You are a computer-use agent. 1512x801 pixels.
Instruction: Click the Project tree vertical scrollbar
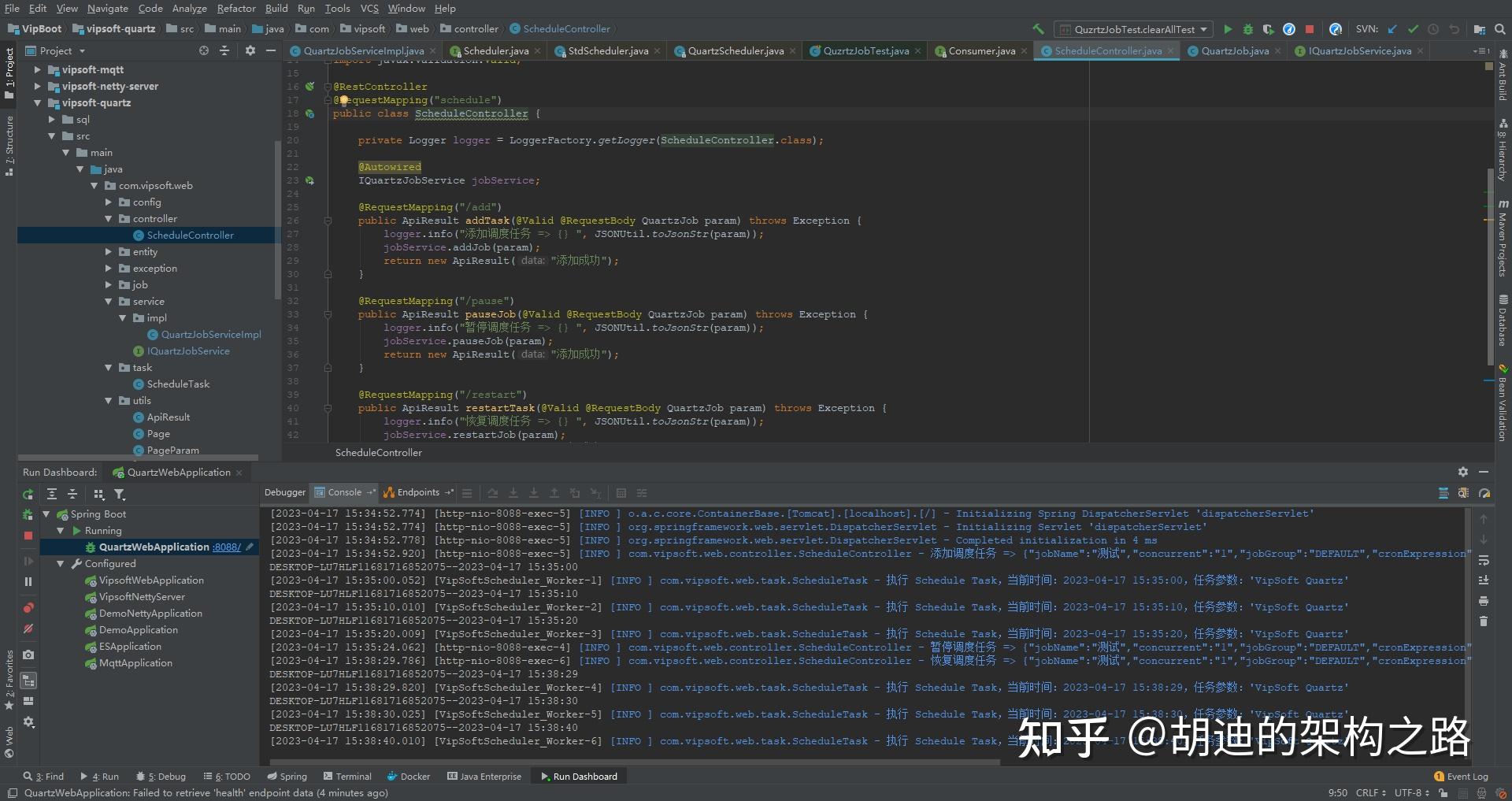pos(277,221)
